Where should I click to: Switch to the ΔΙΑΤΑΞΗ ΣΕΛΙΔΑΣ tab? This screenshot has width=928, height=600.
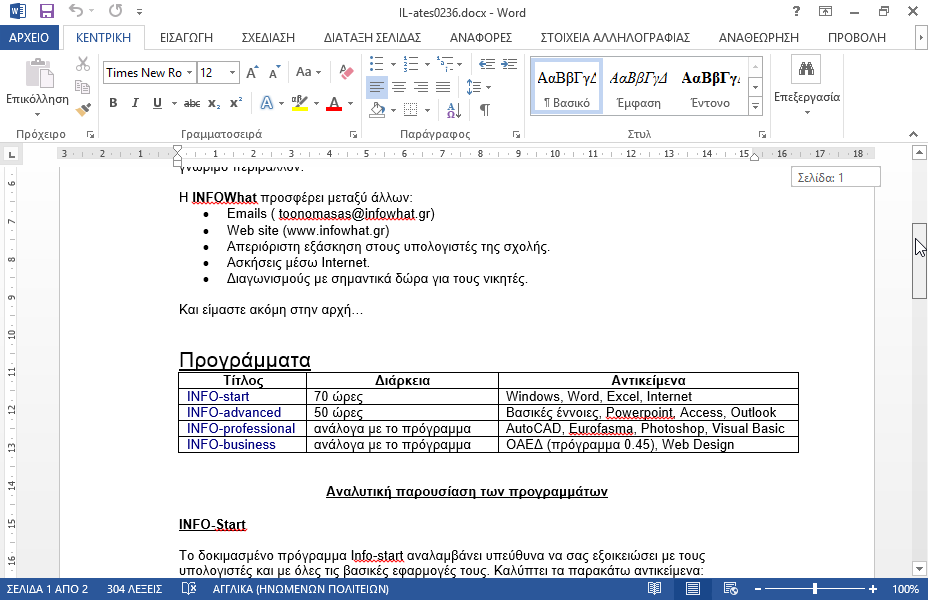[x=372, y=37]
